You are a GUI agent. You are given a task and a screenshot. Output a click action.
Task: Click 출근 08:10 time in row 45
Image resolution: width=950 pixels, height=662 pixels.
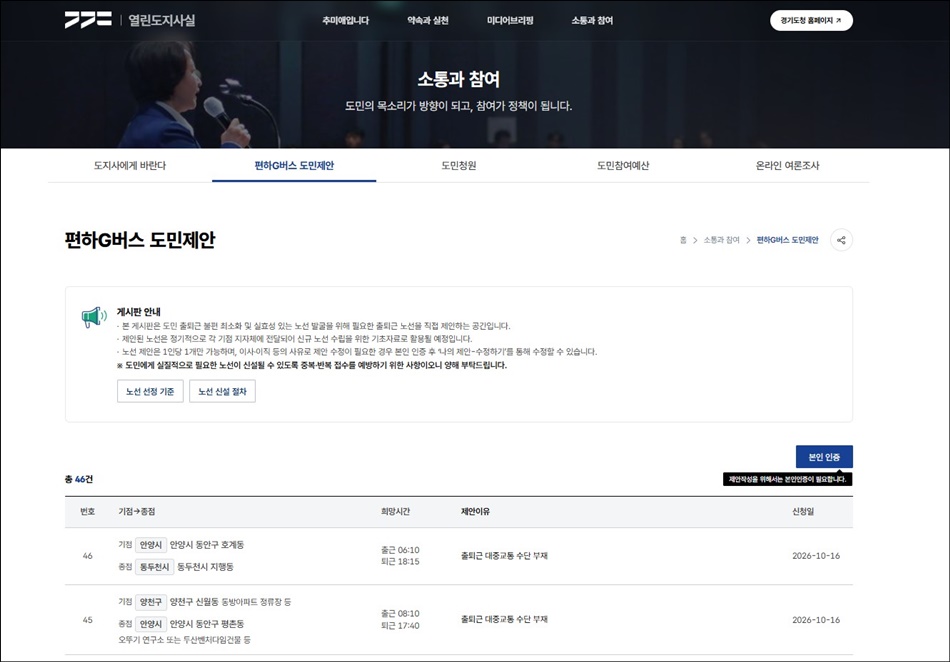point(400,614)
